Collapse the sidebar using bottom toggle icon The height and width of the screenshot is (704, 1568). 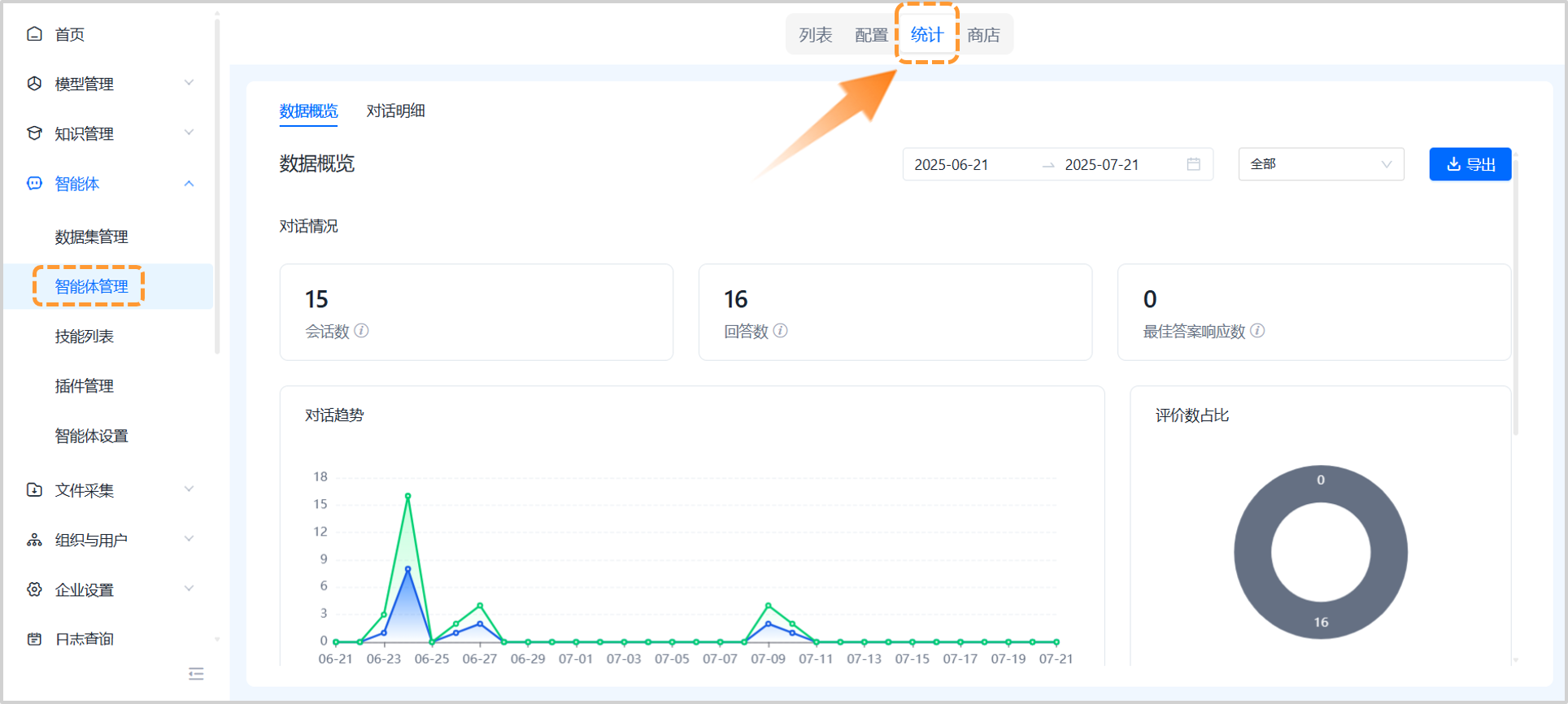(x=196, y=674)
